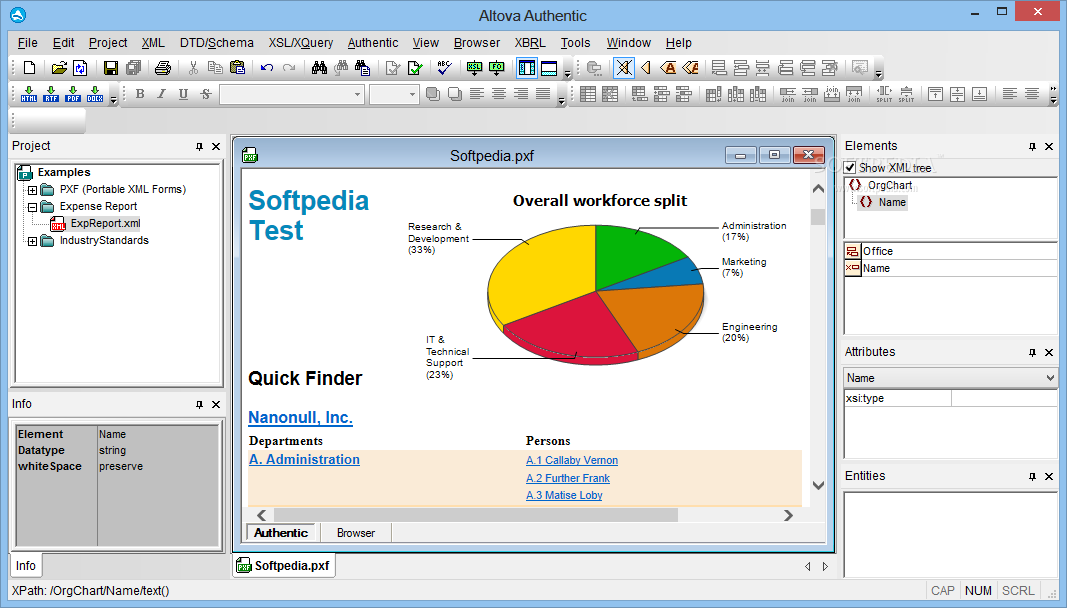Select the Softpedia.pxf document tab

pos(284,566)
